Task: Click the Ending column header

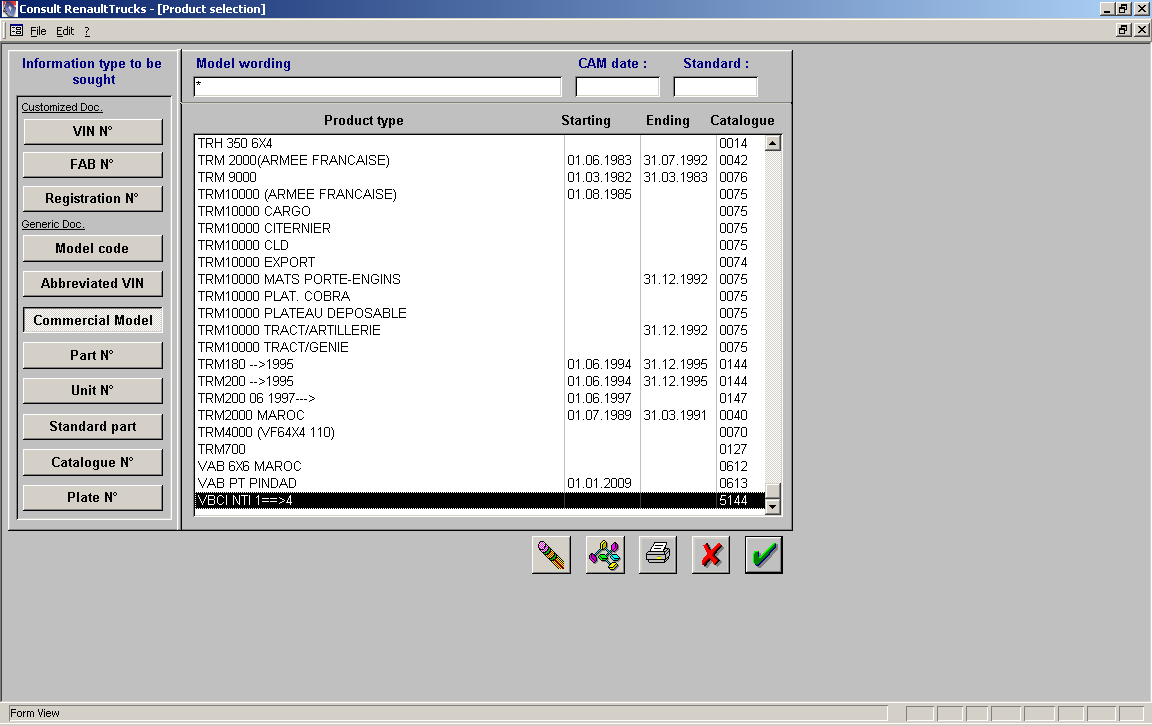Action: click(x=668, y=121)
